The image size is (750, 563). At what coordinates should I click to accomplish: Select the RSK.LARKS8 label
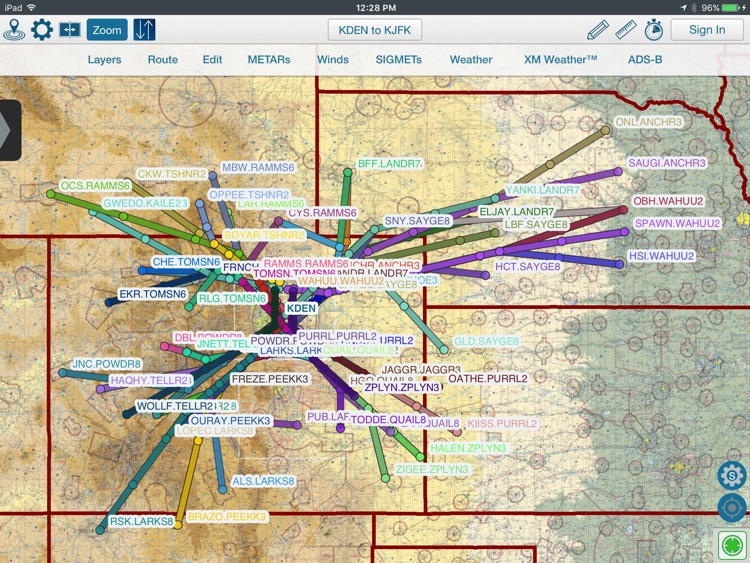[141, 521]
